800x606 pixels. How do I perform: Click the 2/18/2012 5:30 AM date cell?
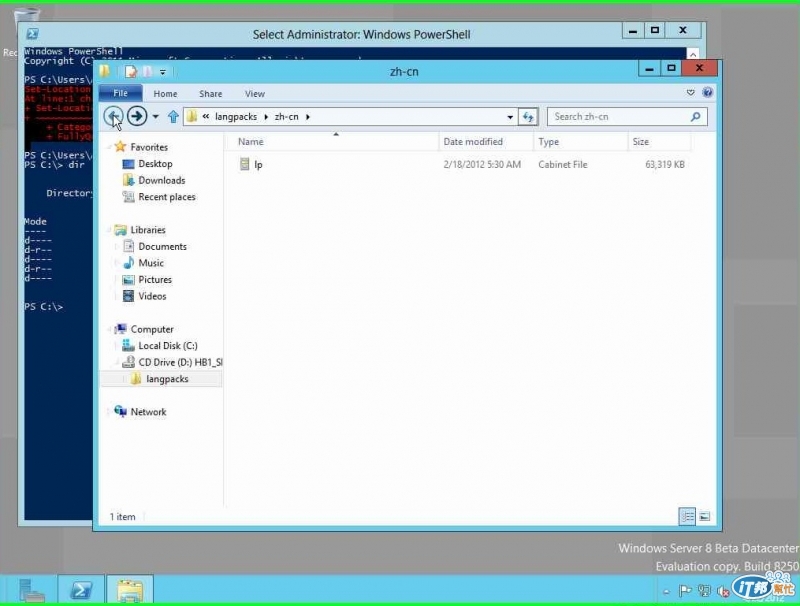point(482,165)
